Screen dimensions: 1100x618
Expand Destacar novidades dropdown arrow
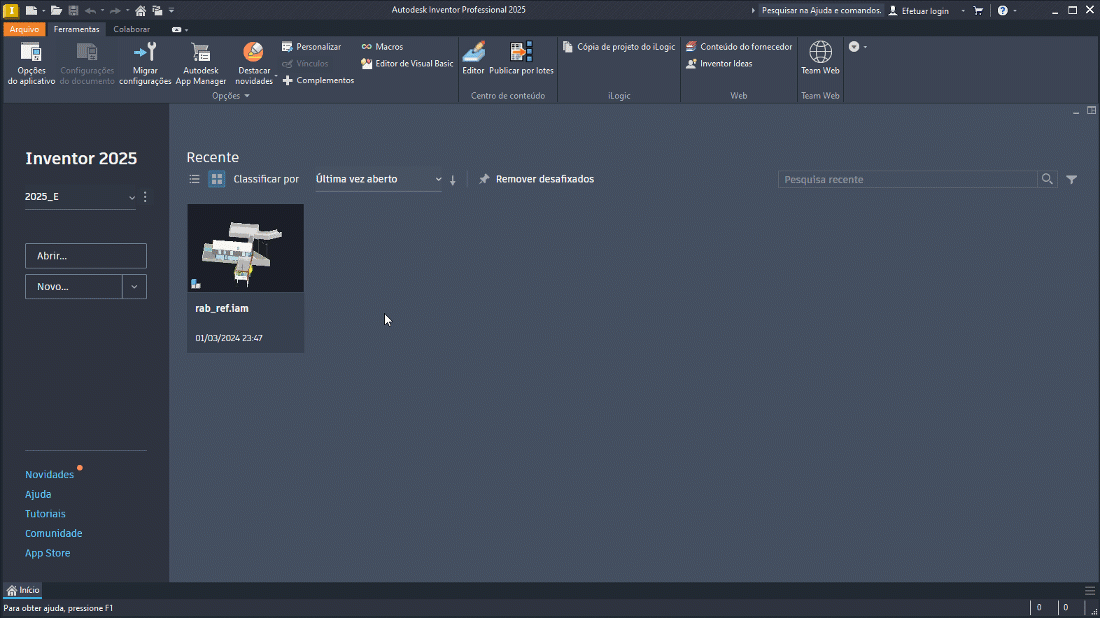pos(276,76)
